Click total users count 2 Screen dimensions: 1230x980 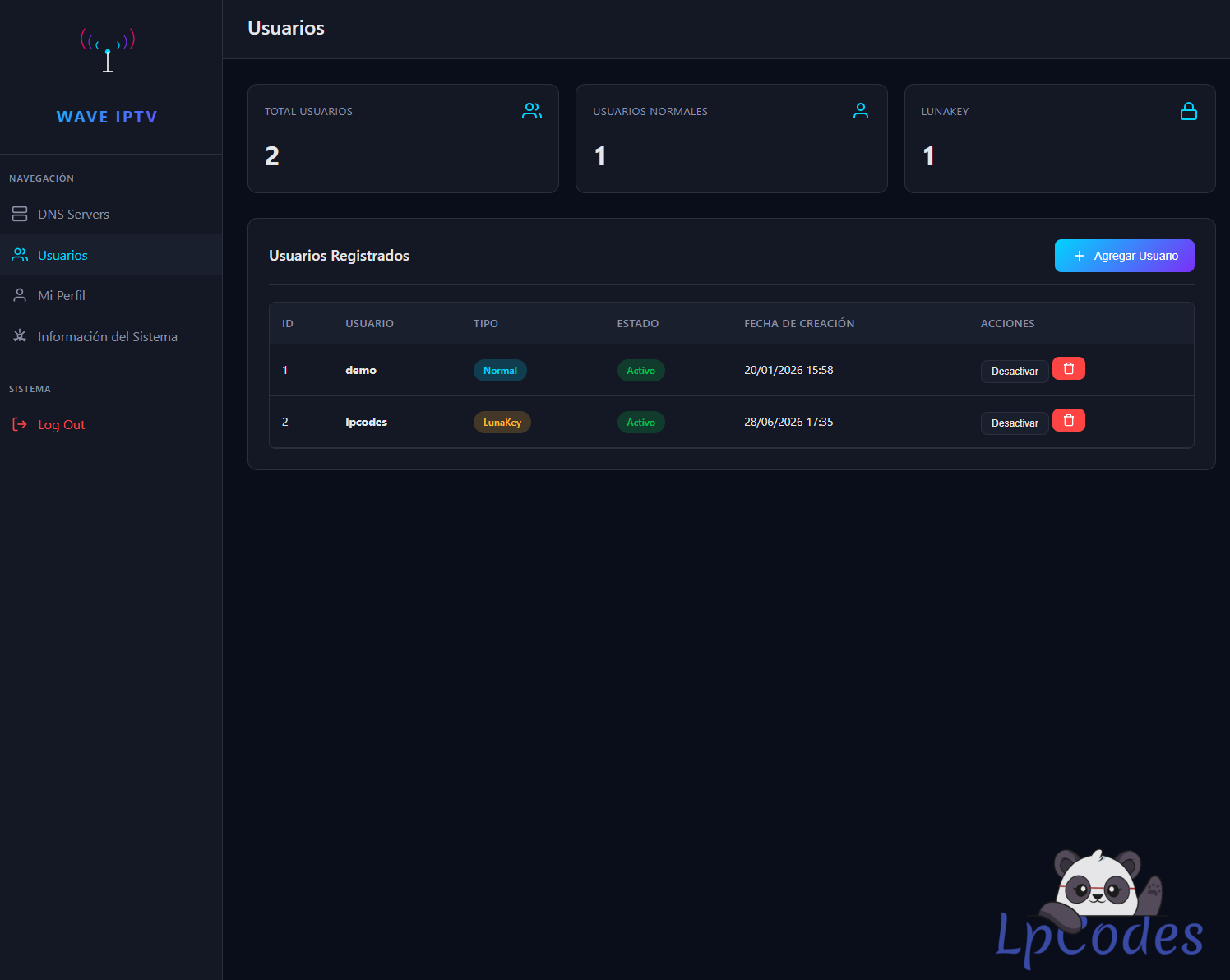click(x=272, y=156)
